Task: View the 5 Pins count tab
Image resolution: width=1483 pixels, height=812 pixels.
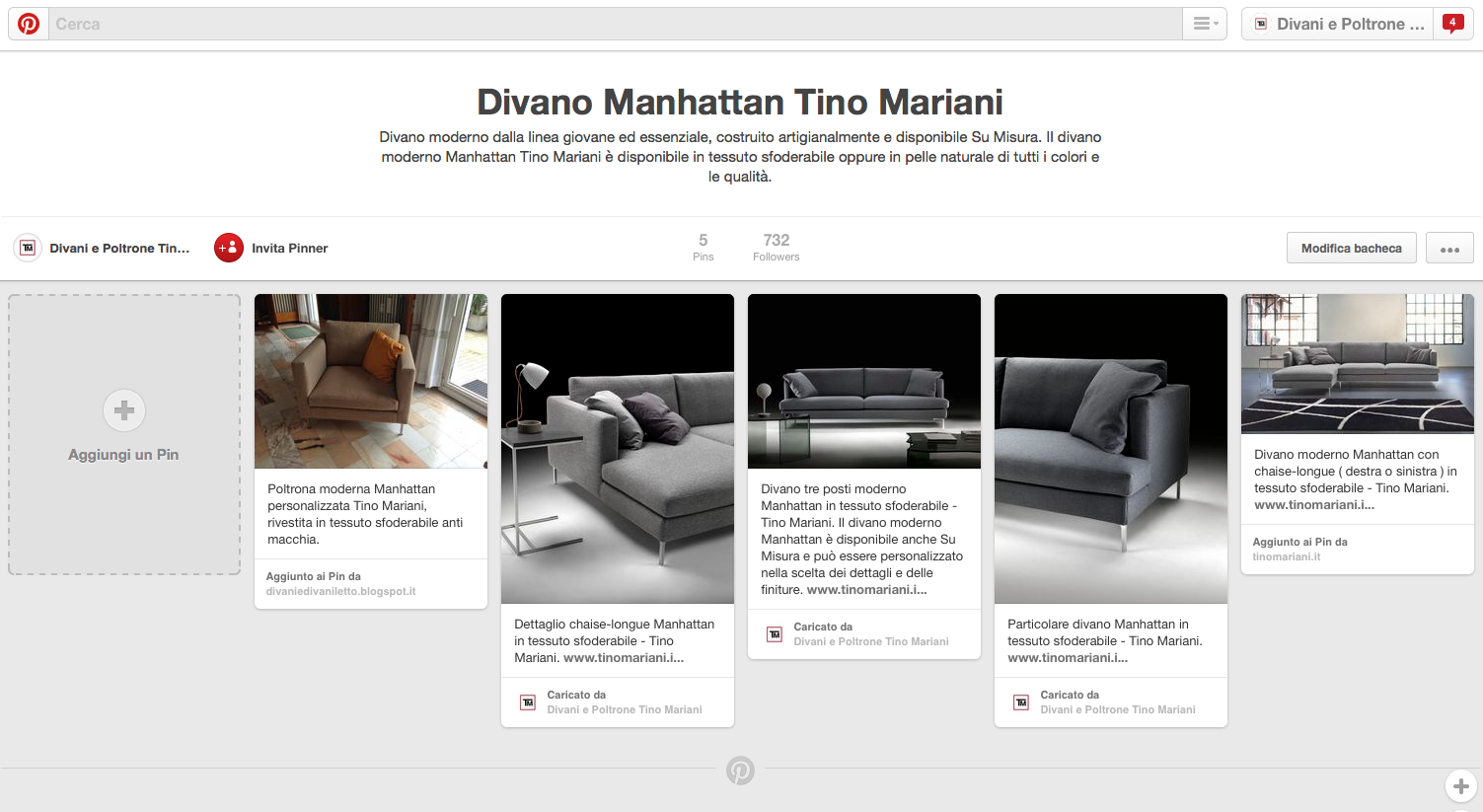Action: coord(704,247)
